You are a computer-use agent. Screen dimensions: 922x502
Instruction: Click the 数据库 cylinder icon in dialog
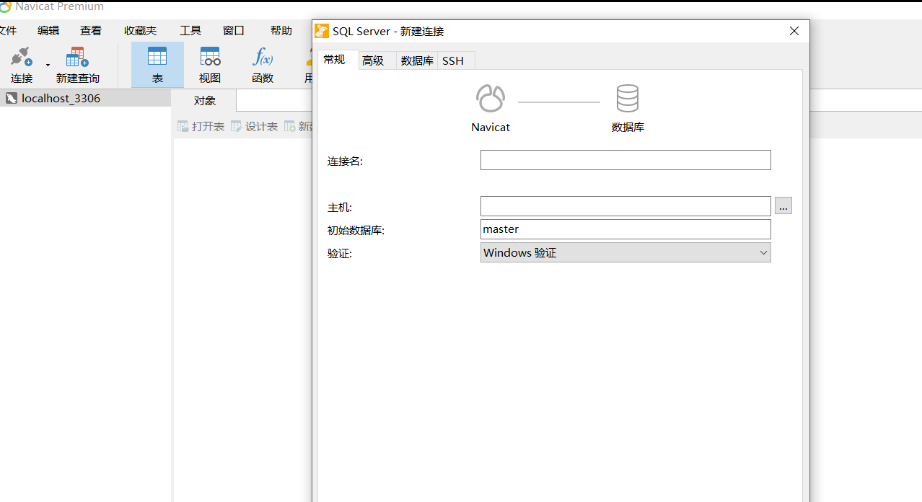pos(627,98)
